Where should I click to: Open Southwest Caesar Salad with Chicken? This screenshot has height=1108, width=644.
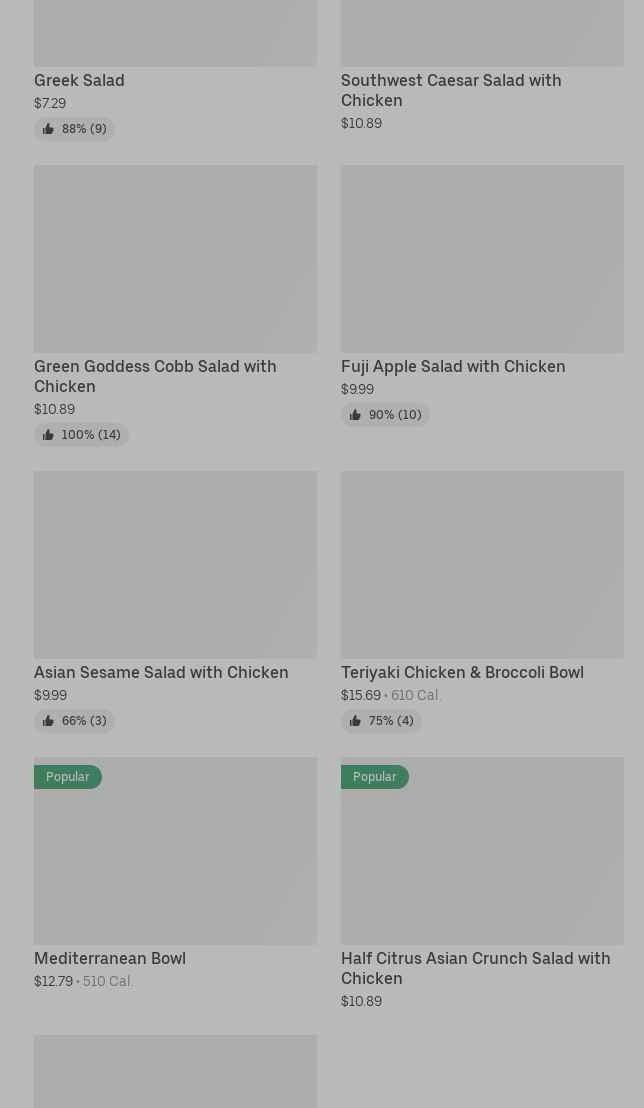pos(450,90)
